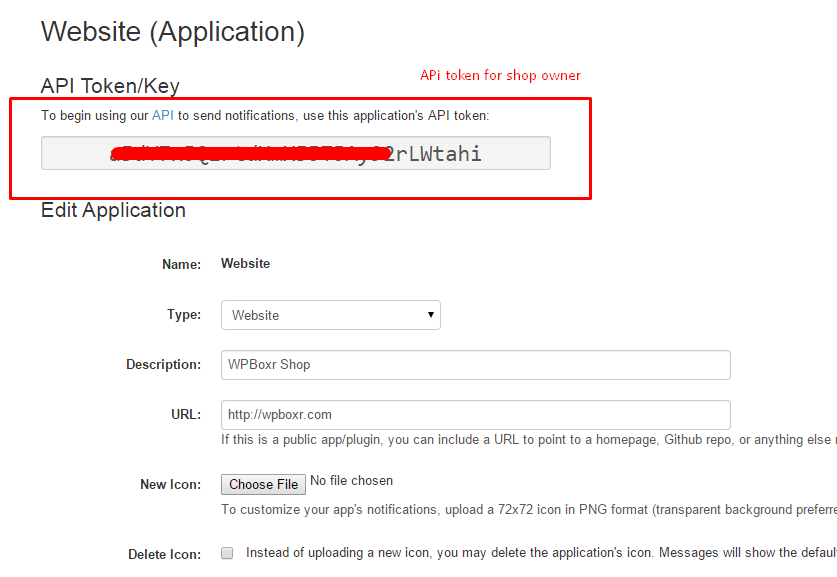Click the Type: field label
The width and height of the screenshot is (837, 577).
(x=184, y=314)
